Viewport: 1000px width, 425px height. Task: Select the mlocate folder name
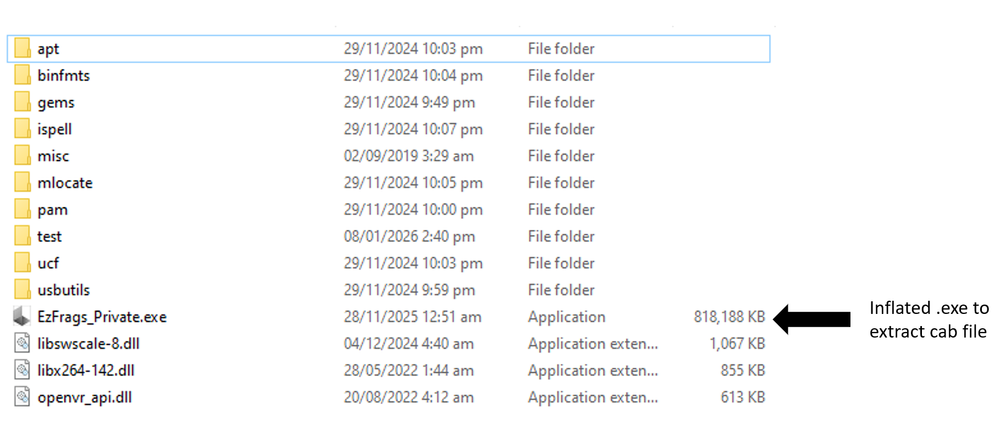(x=65, y=183)
